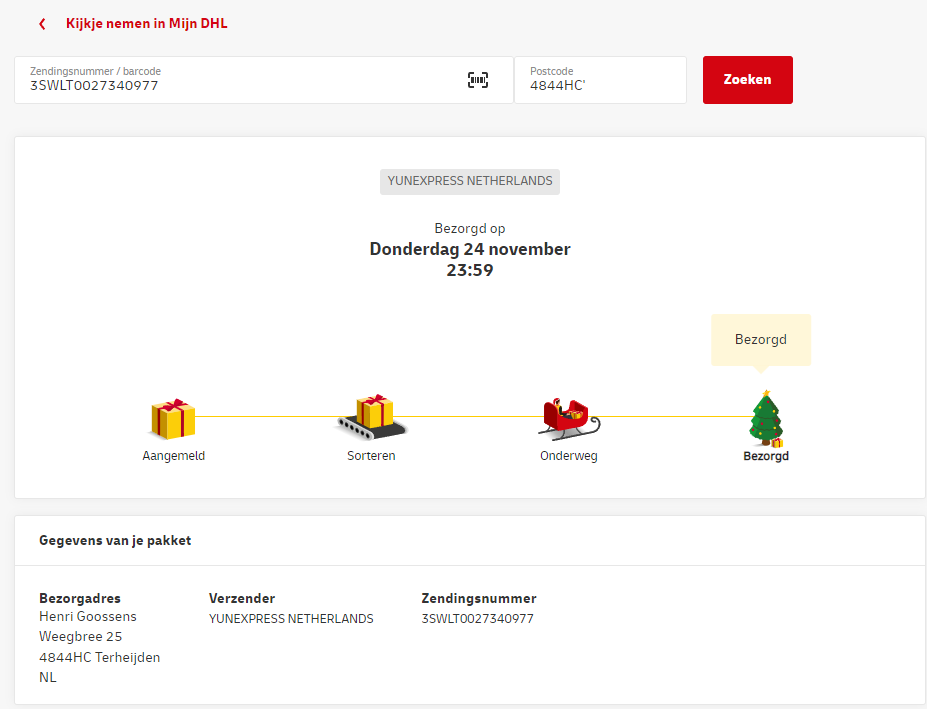Click the Aangemeld step label
927x709 pixels.
pyautogui.click(x=173, y=456)
